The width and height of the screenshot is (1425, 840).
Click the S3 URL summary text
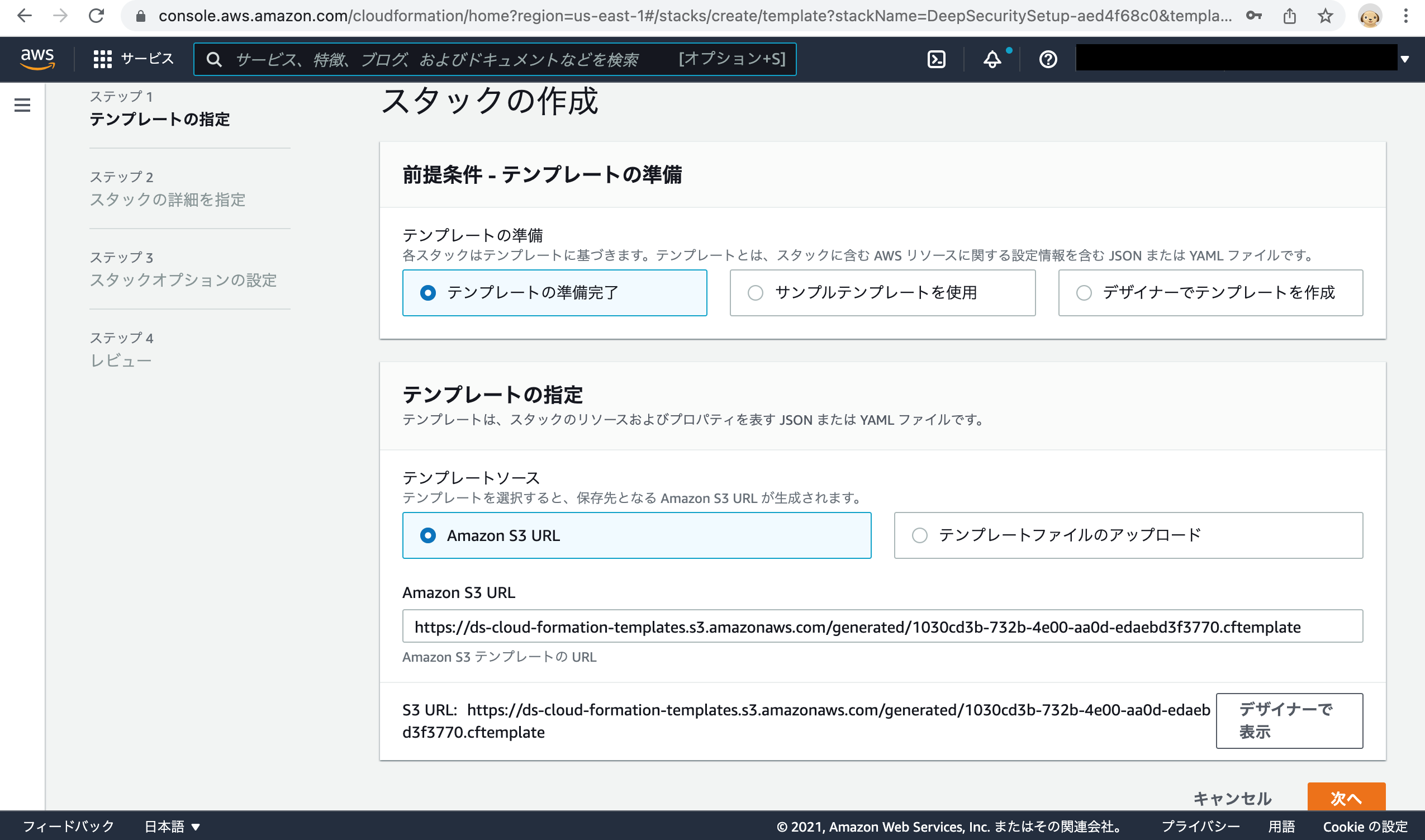806,720
